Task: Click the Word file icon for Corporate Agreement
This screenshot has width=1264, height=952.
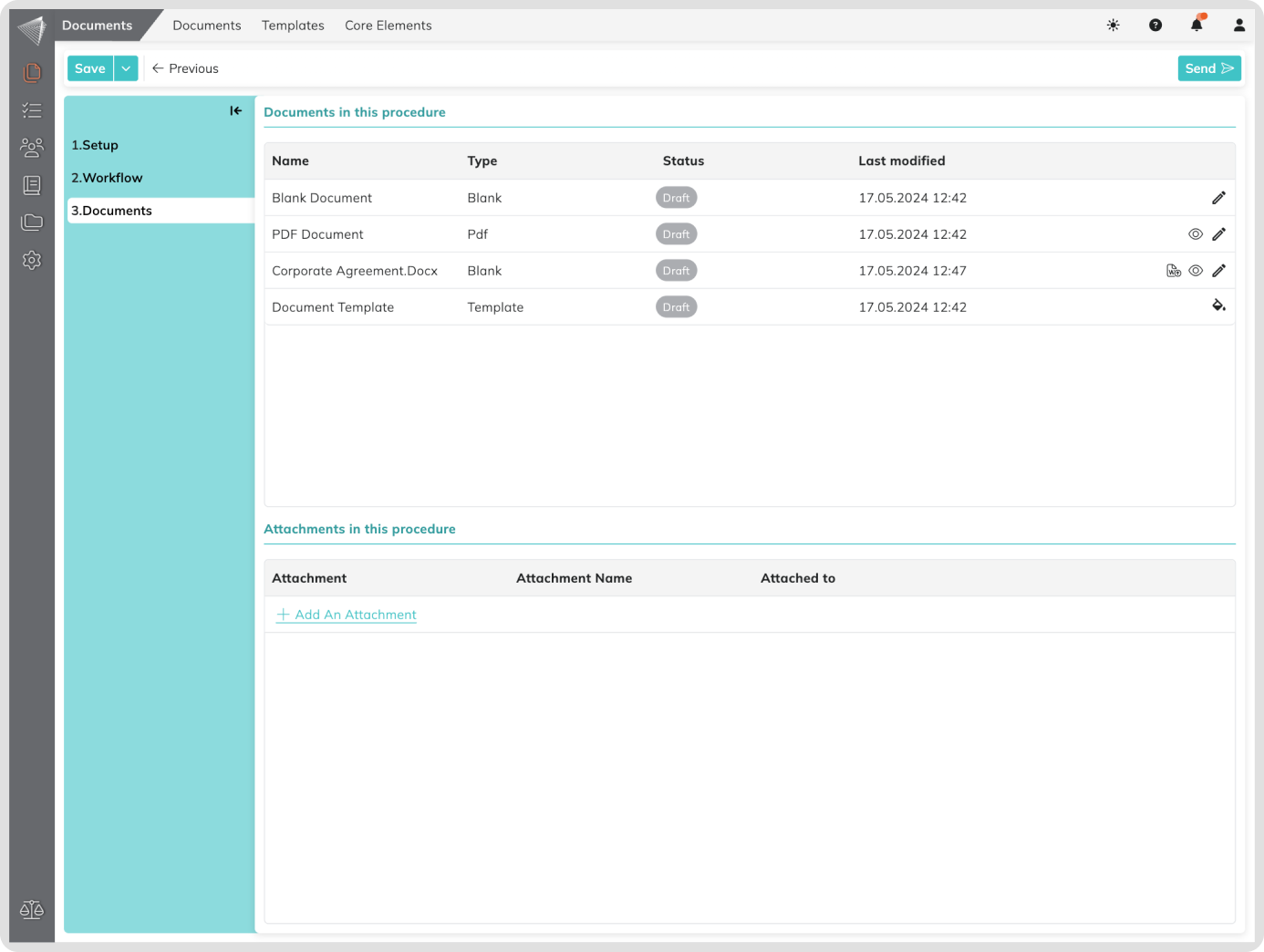Action: point(1174,271)
